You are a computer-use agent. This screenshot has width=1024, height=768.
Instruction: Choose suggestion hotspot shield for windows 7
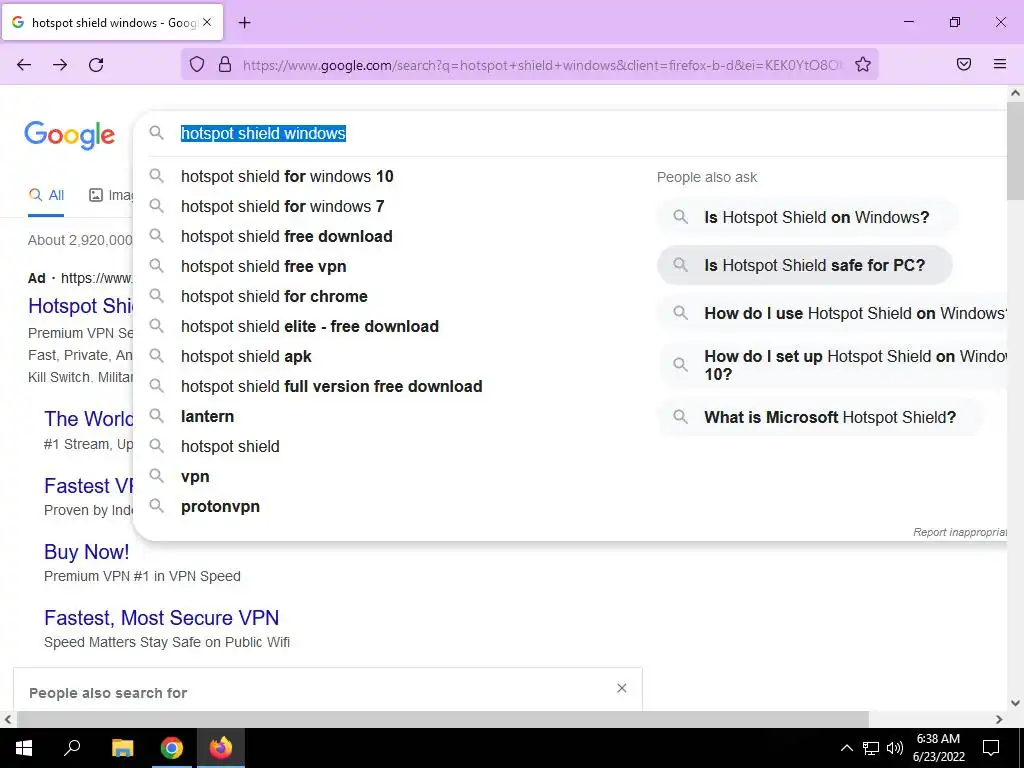283,206
